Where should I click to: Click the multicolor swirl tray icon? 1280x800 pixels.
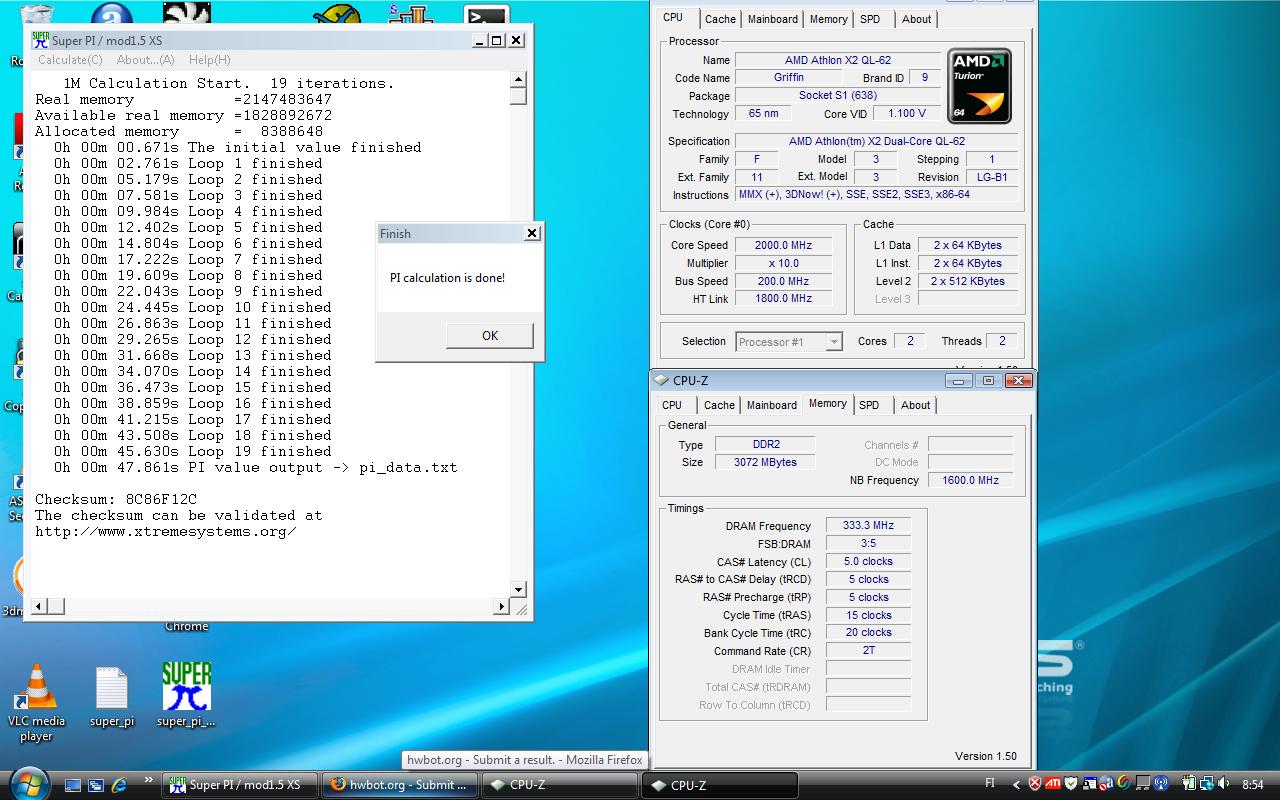[1125, 783]
